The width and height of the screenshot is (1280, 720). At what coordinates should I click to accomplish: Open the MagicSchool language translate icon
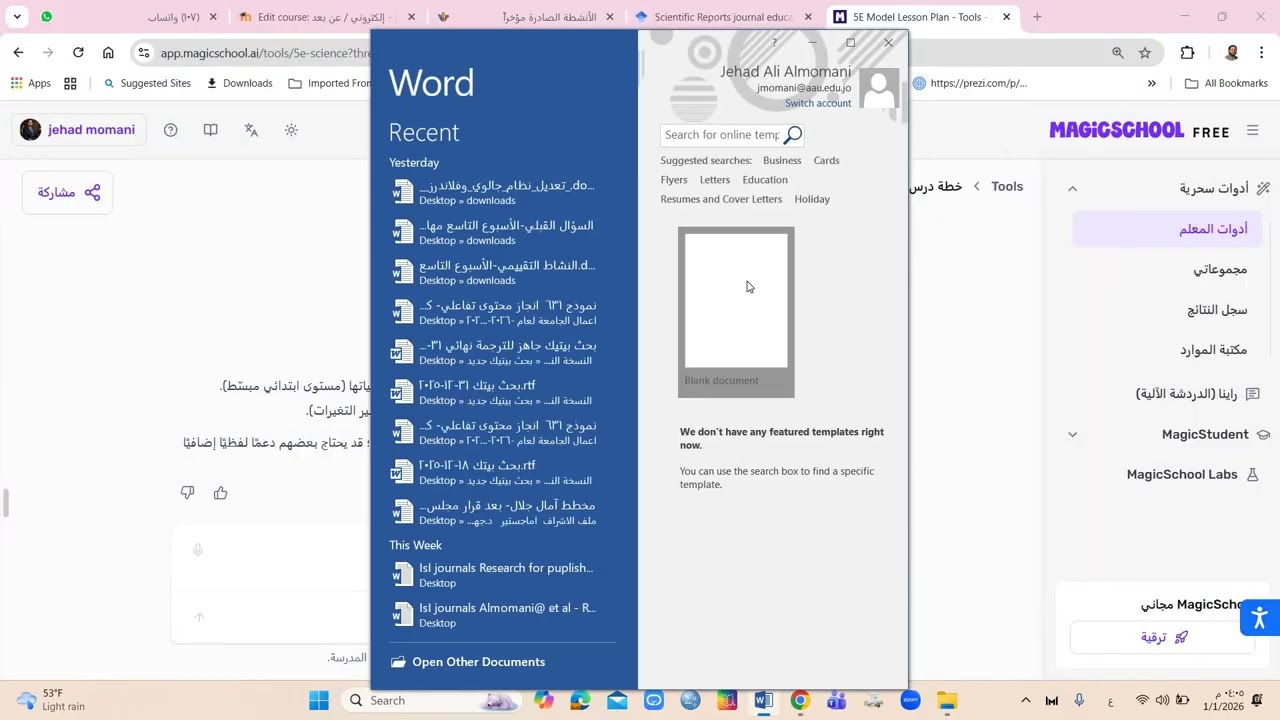[x=251, y=130]
